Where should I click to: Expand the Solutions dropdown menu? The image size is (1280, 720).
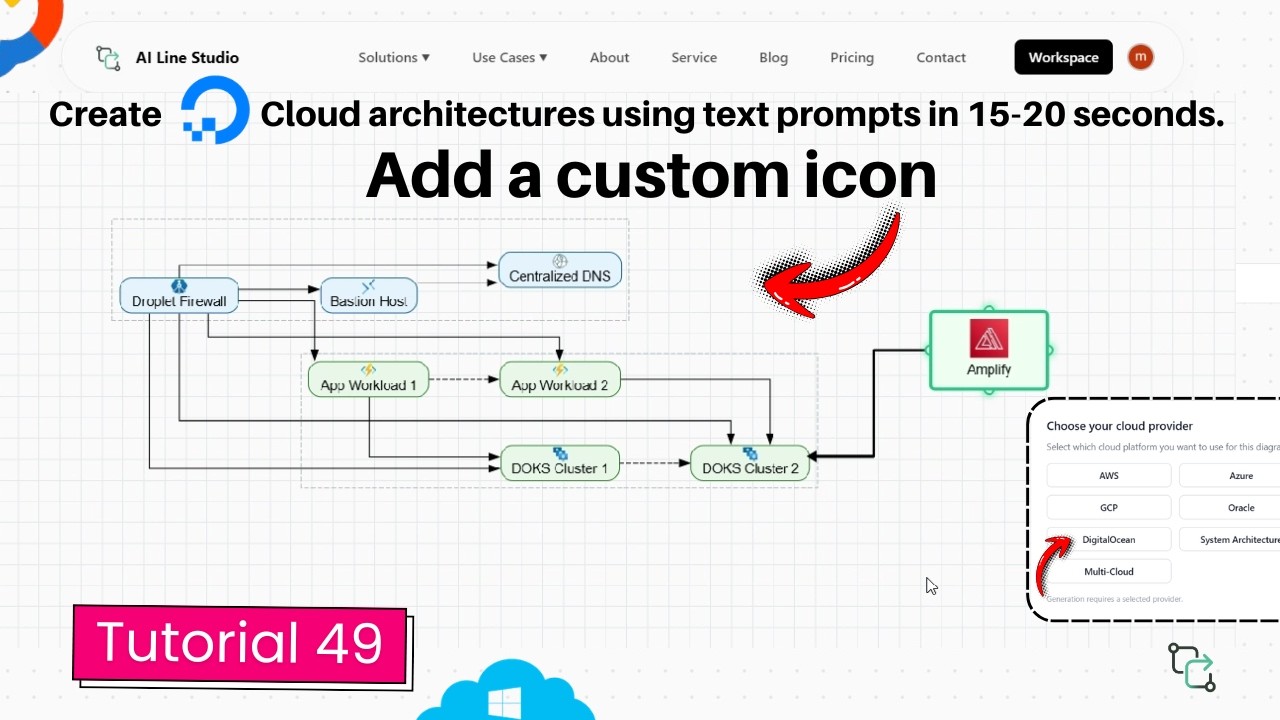tap(394, 57)
